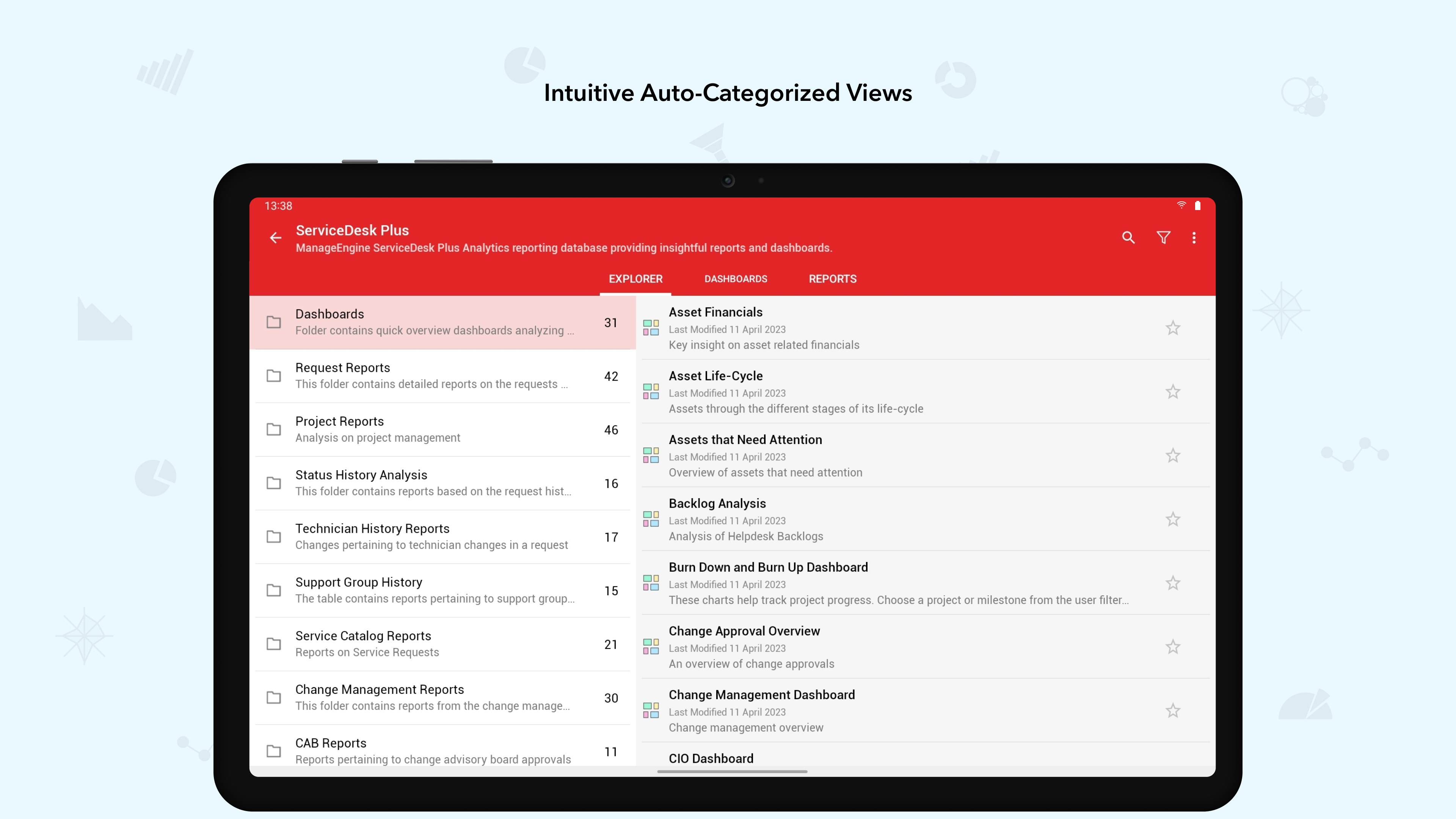Open the CAB Reports folder
1456x819 pixels.
(442, 746)
